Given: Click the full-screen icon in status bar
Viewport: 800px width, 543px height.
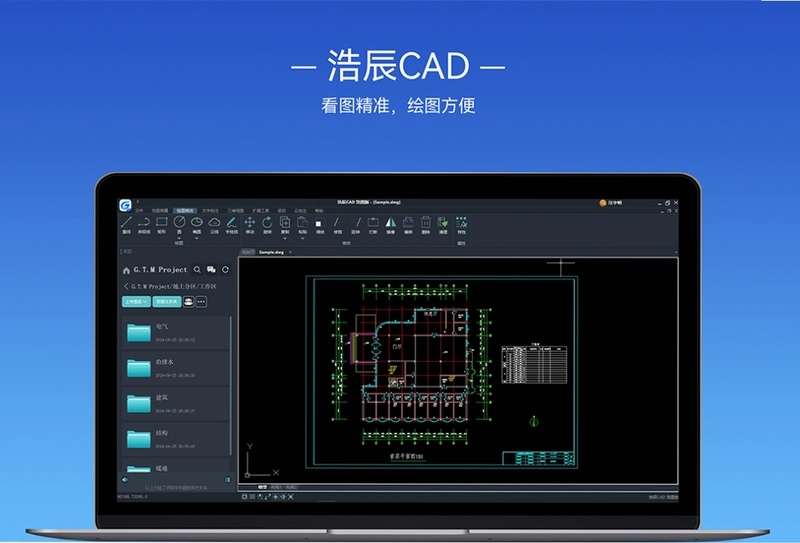Looking at the screenshot, I should point(291,497).
